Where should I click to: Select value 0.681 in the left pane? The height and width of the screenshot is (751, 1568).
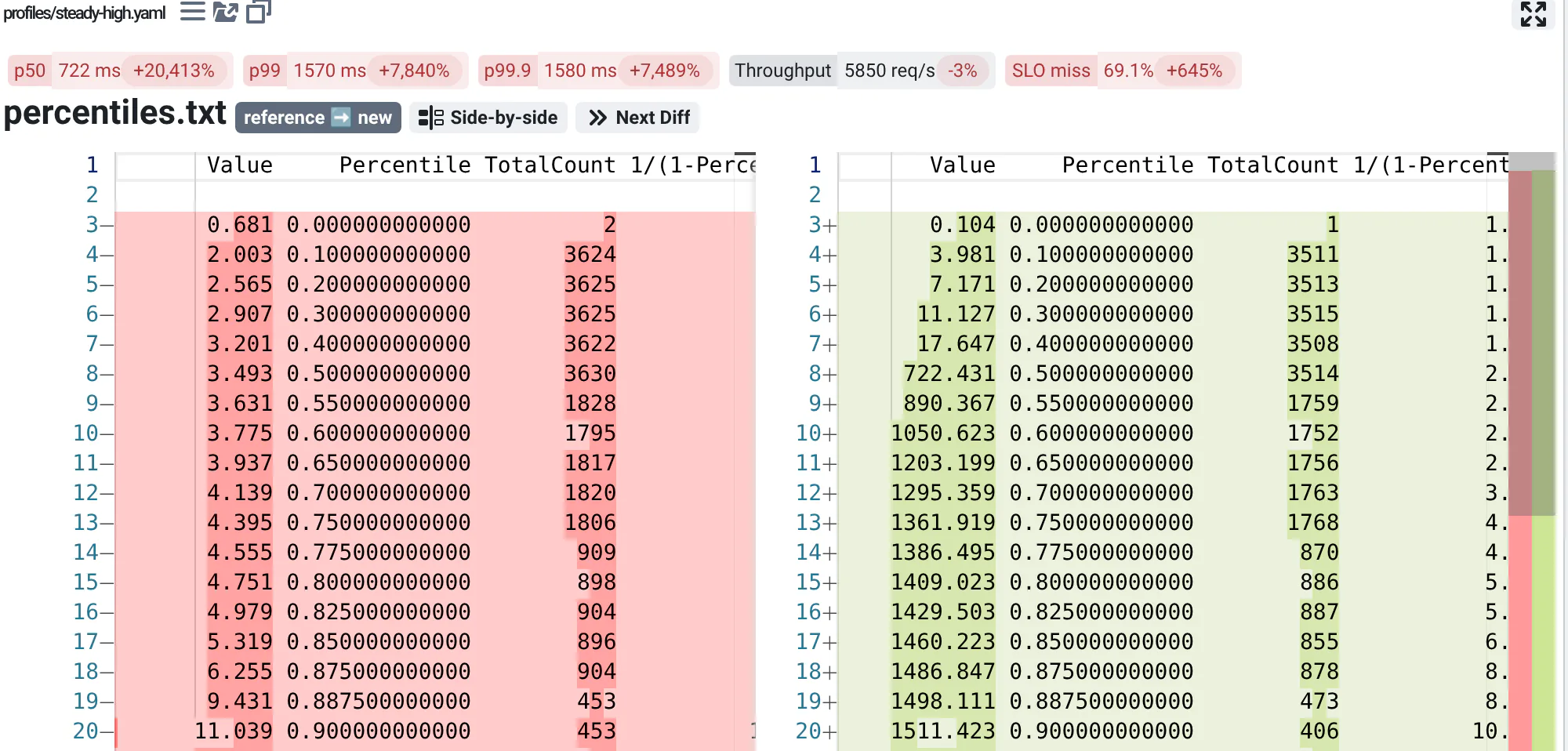coord(240,225)
